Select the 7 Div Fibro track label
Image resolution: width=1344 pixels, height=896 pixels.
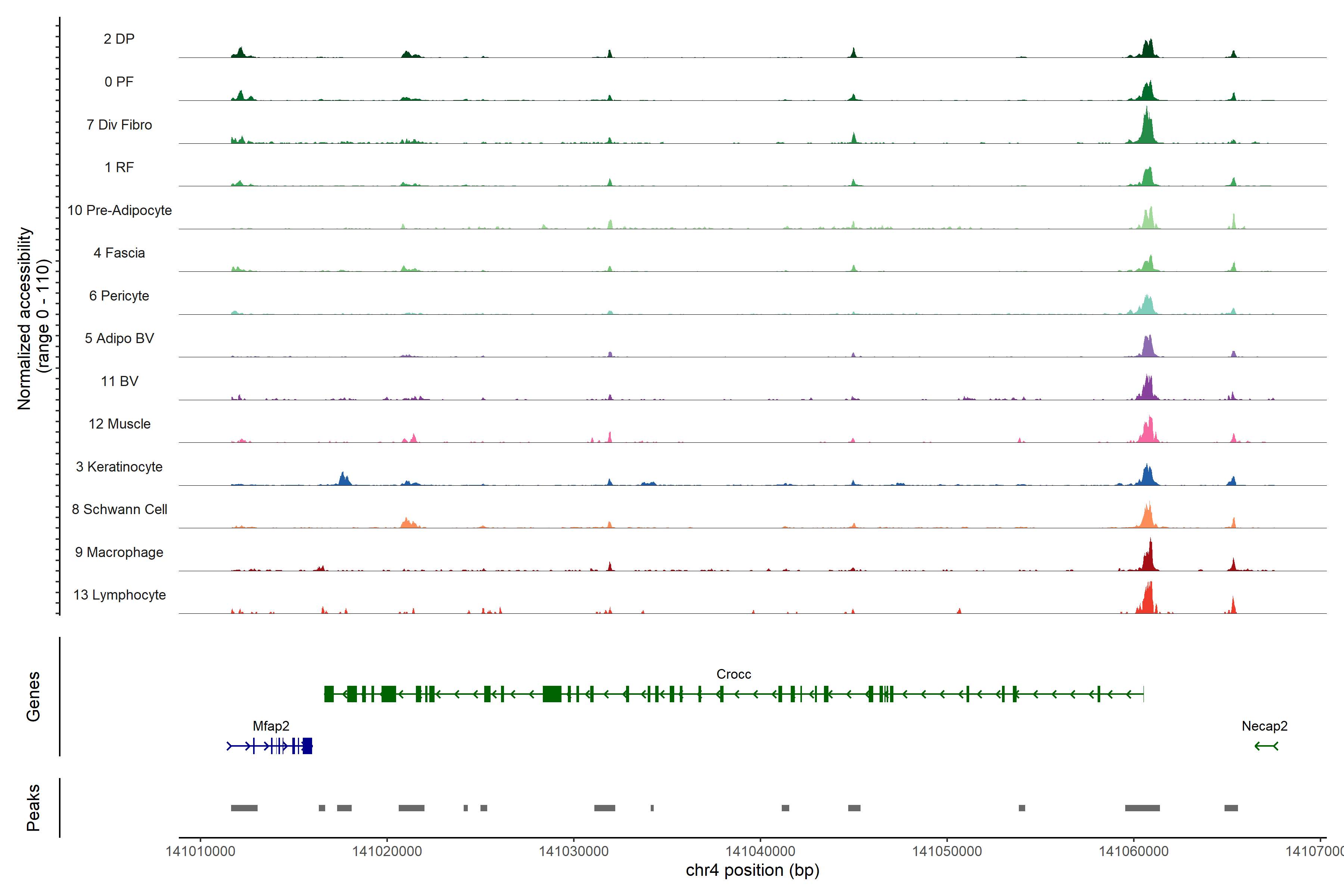point(119,125)
